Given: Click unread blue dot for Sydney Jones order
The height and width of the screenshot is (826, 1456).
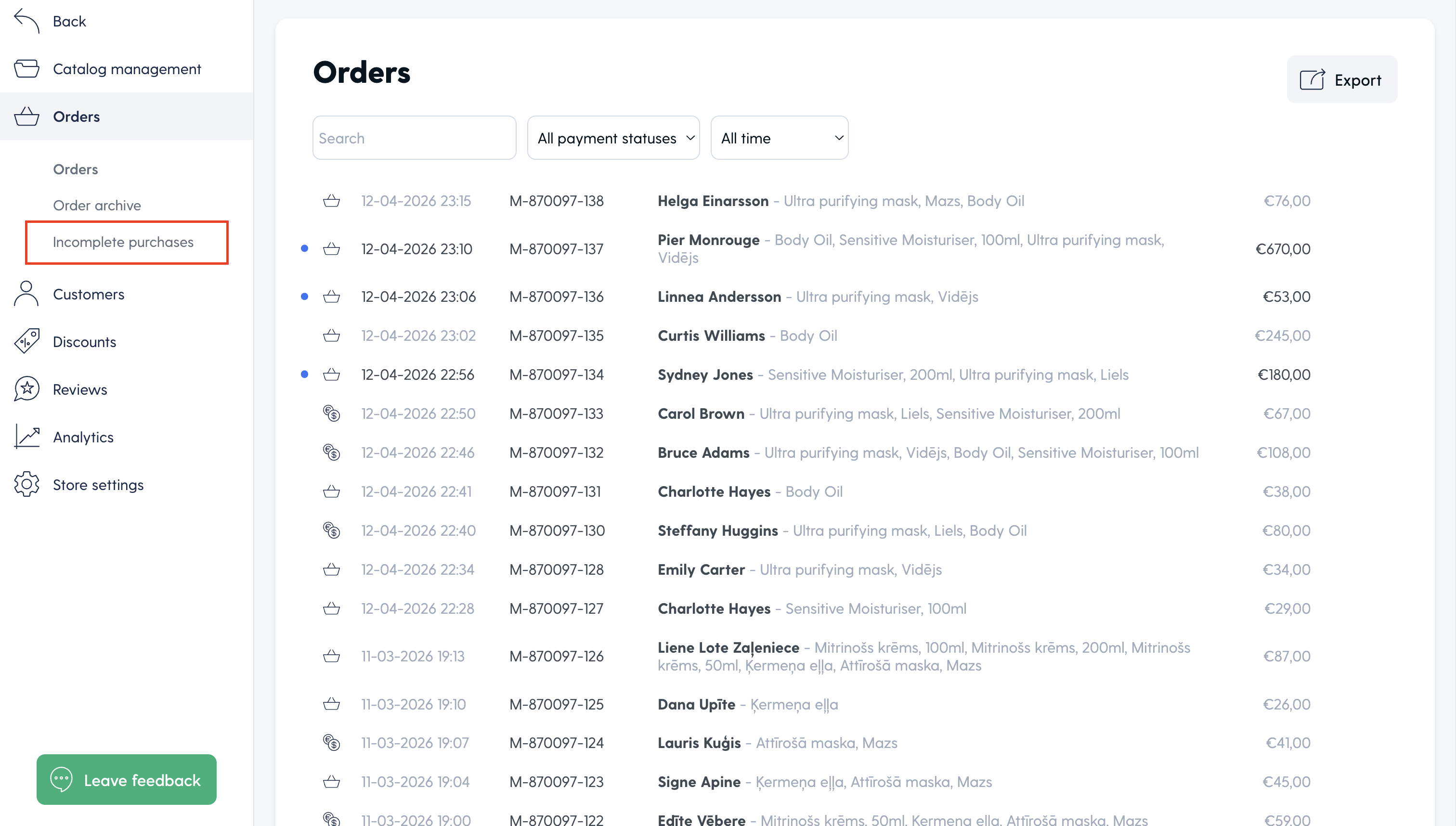Looking at the screenshot, I should 305,374.
